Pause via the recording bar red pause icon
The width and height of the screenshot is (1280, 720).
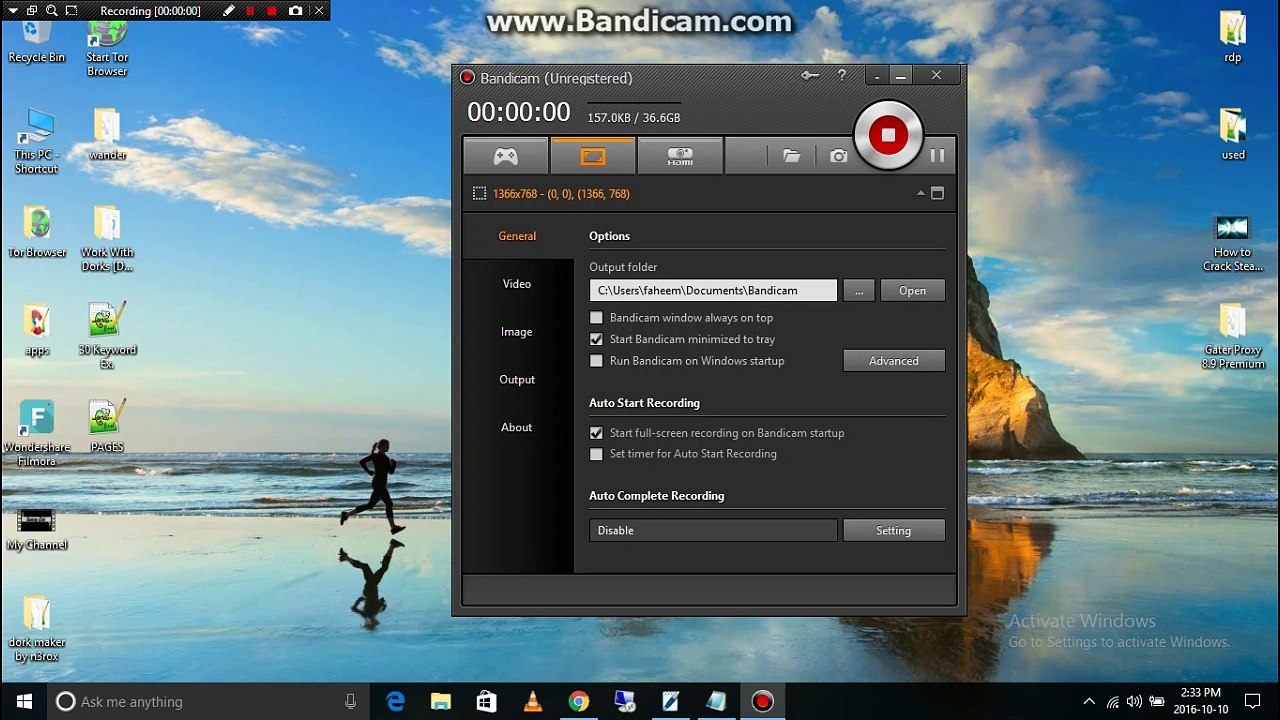pos(250,11)
